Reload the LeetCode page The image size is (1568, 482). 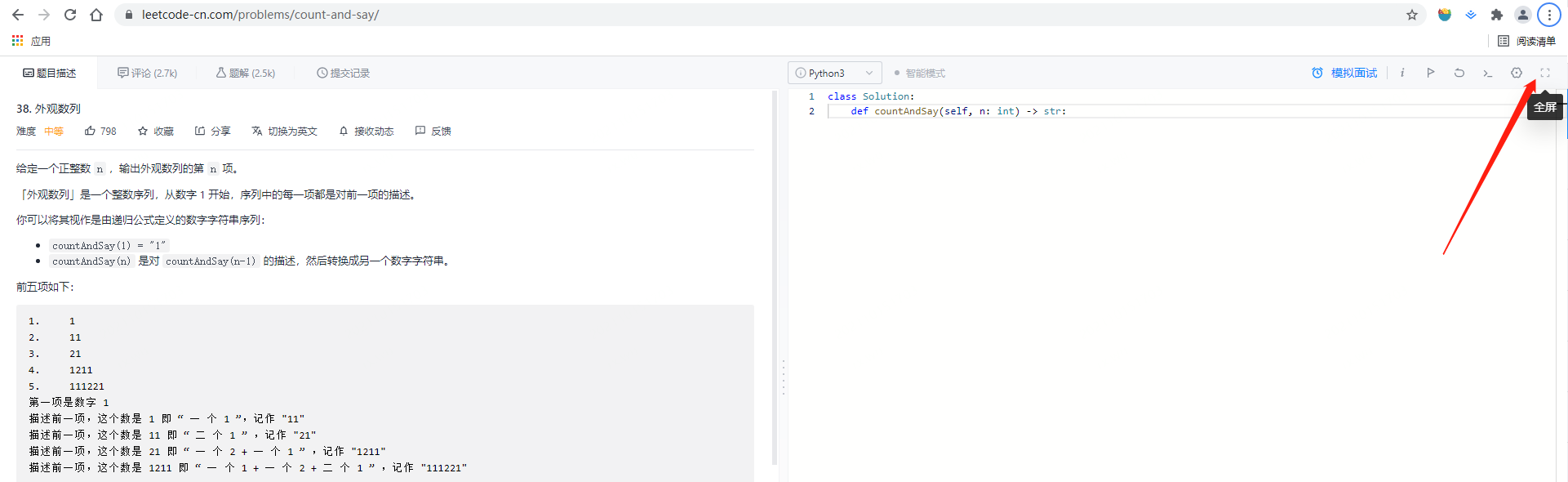click(x=70, y=15)
